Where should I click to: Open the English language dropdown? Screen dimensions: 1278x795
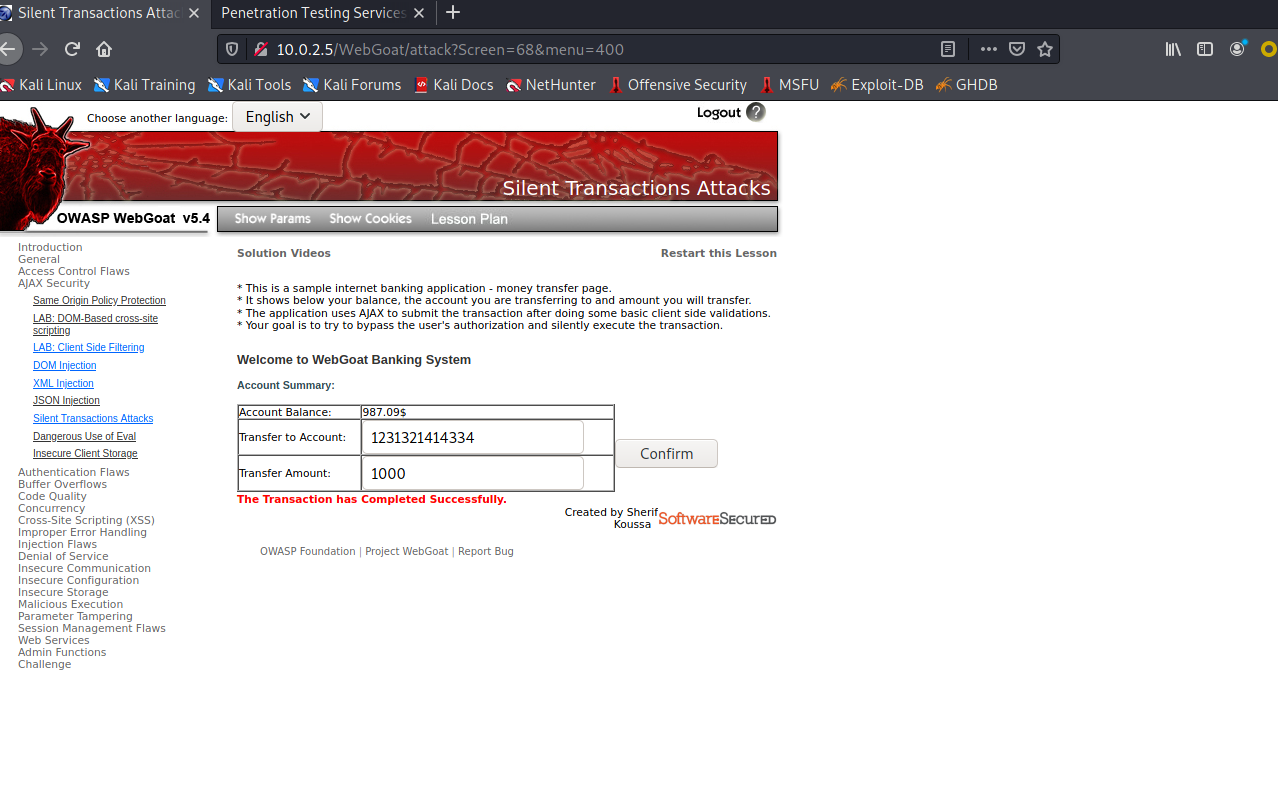point(278,117)
